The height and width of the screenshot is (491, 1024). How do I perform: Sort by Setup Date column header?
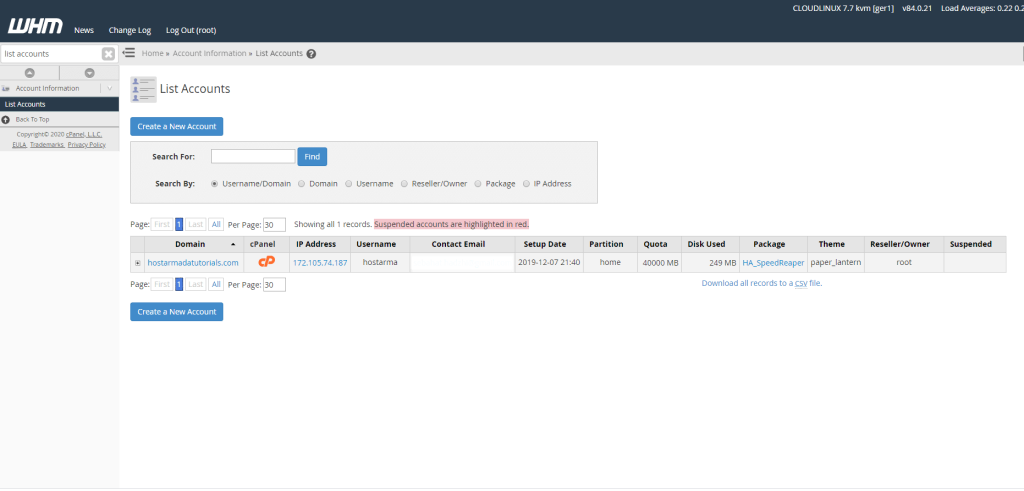[545, 244]
